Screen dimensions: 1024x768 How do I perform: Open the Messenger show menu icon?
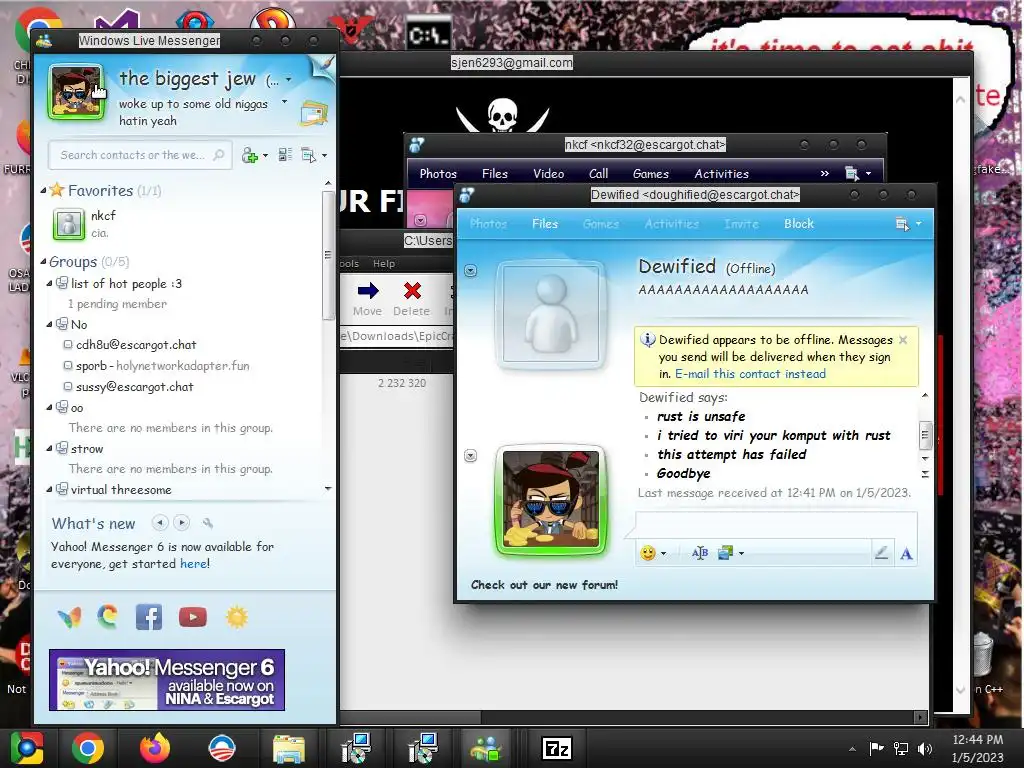coord(308,155)
